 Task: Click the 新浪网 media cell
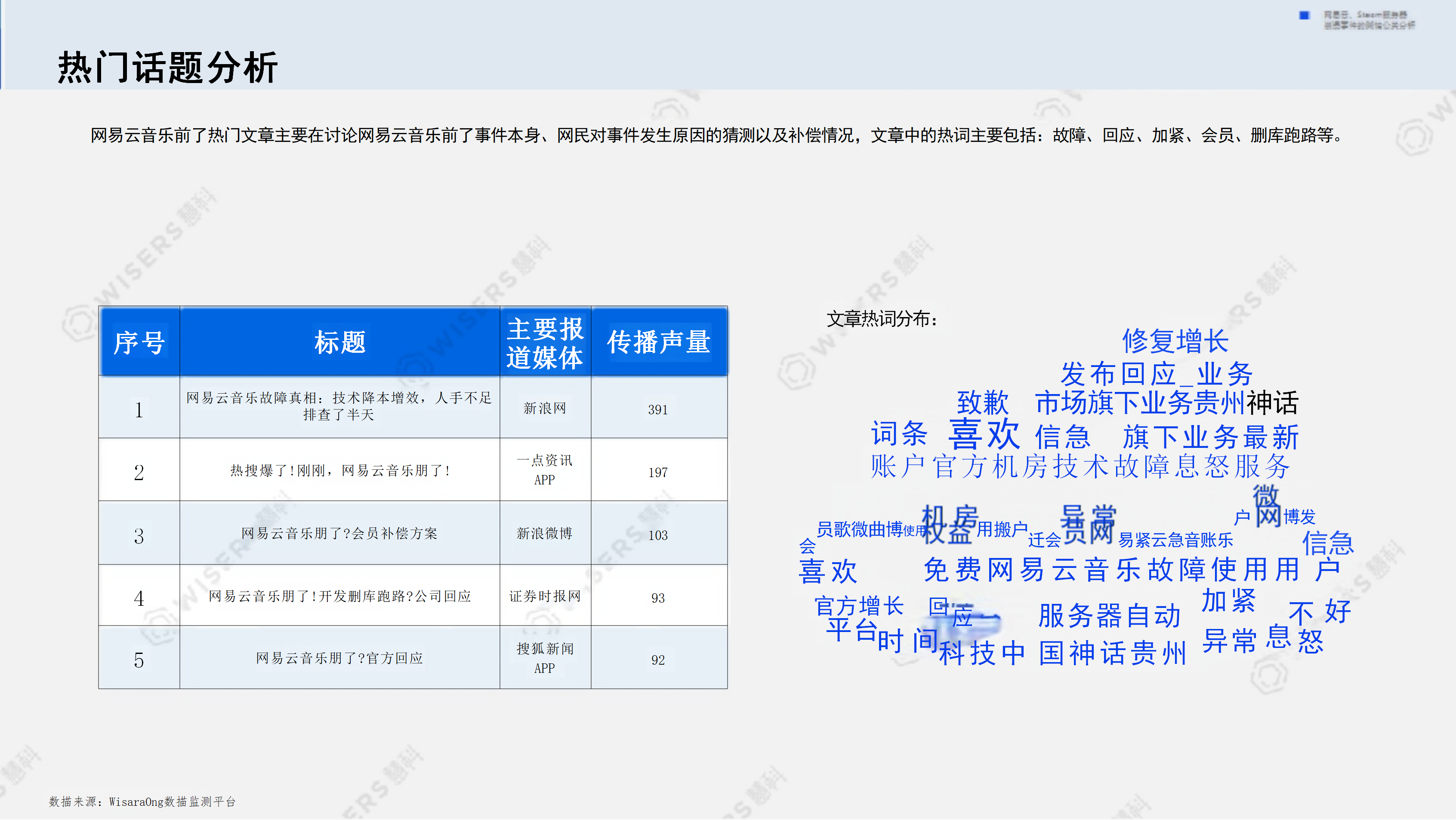point(545,408)
